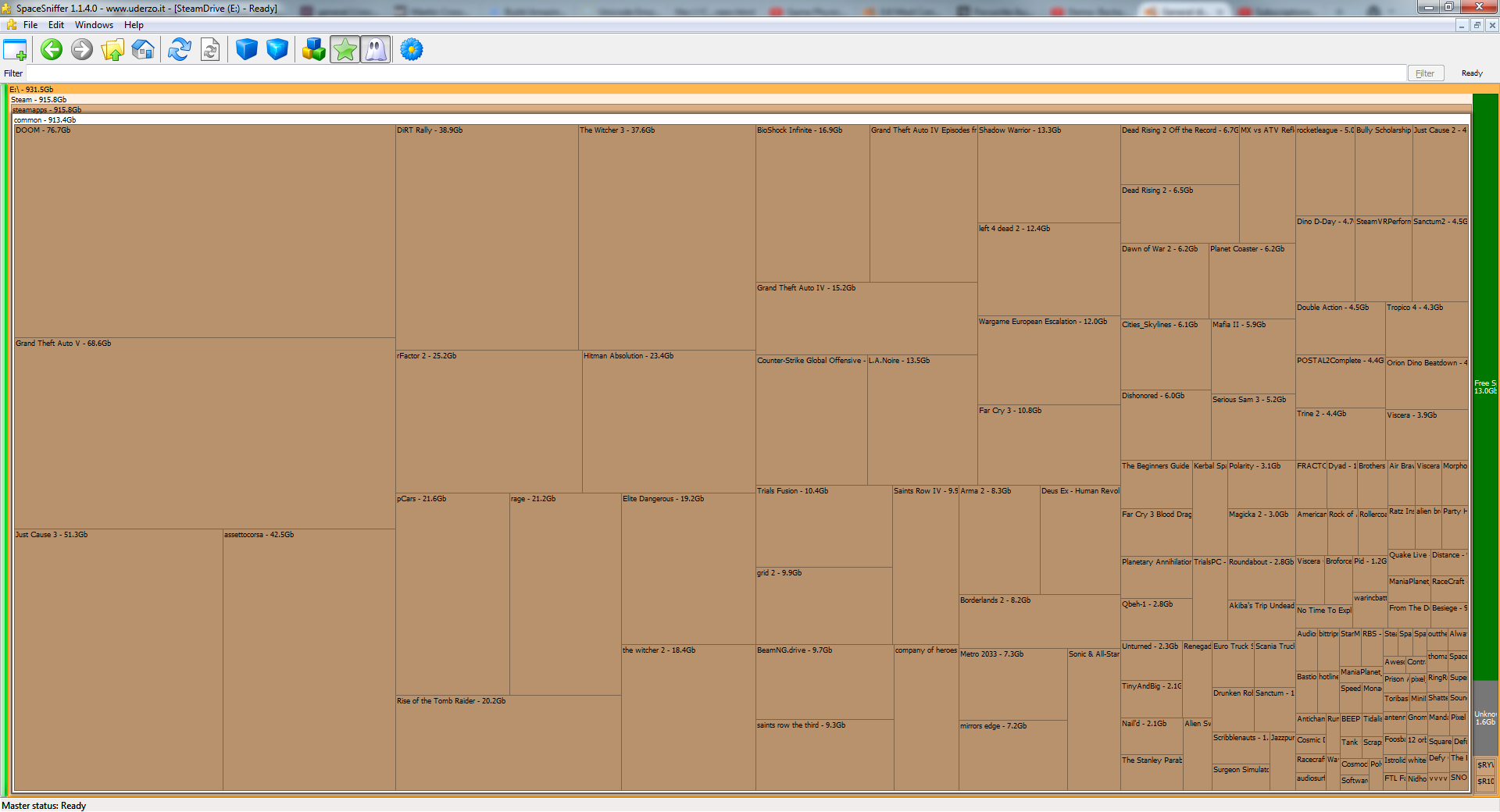Select the Trials Fusion 10.4Gb block
This screenshot has width=1500, height=812.
click(824, 526)
